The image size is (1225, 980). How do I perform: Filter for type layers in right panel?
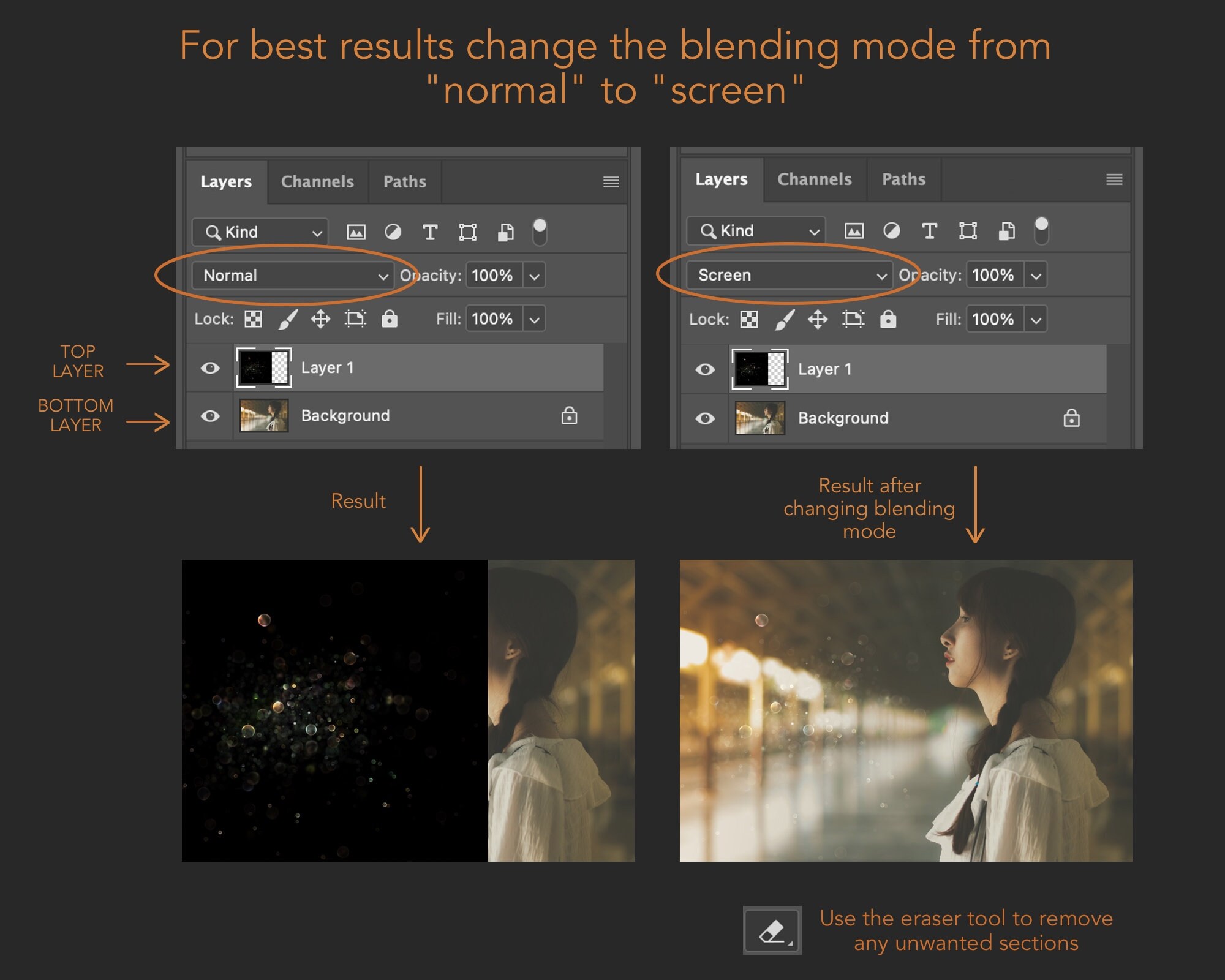(x=930, y=231)
